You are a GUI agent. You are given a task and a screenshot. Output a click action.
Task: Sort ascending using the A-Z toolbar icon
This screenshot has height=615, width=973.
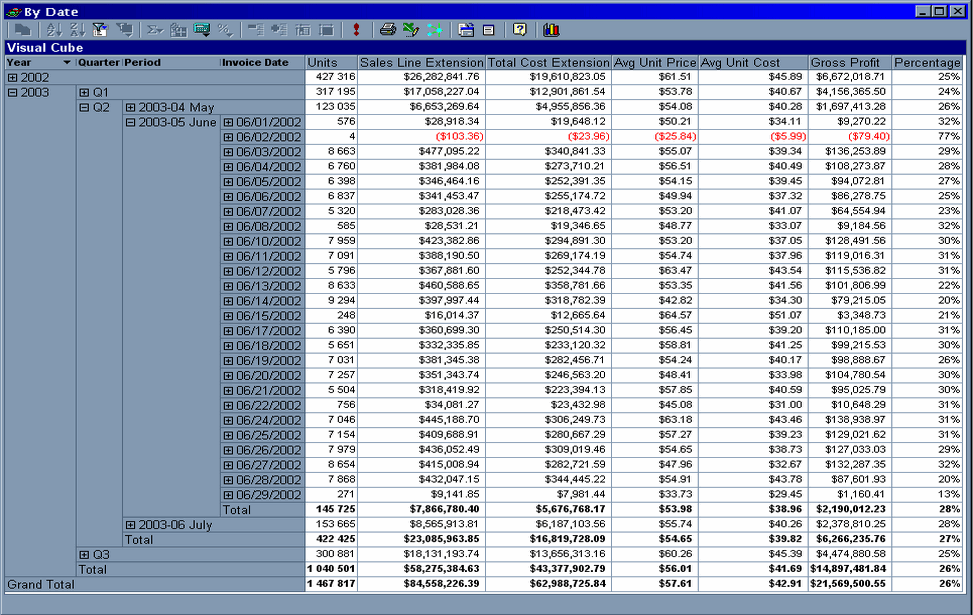pos(54,30)
